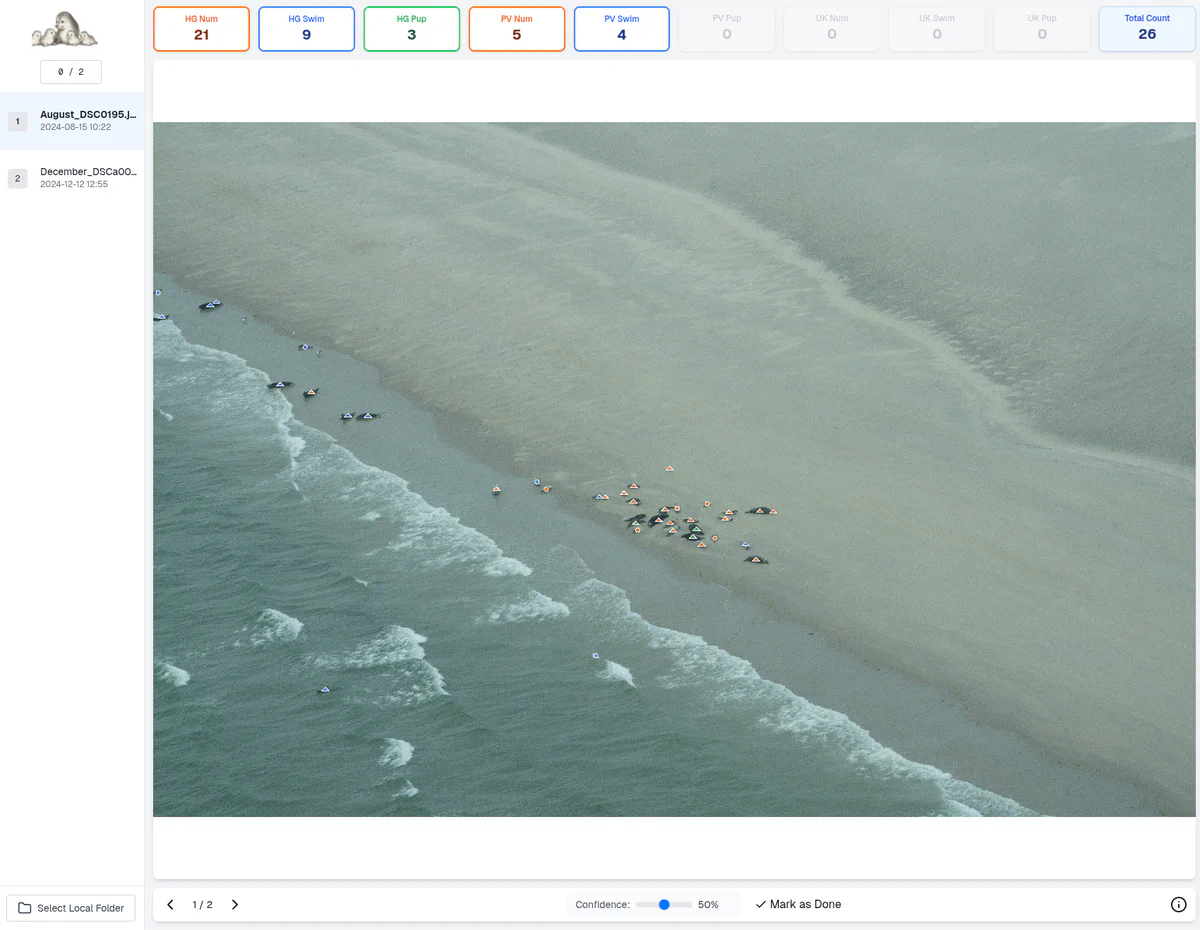The height and width of the screenshot is (930, 1200).
Task: Click folder icon in Select Local Folder
Action: (x=25, y=908)
